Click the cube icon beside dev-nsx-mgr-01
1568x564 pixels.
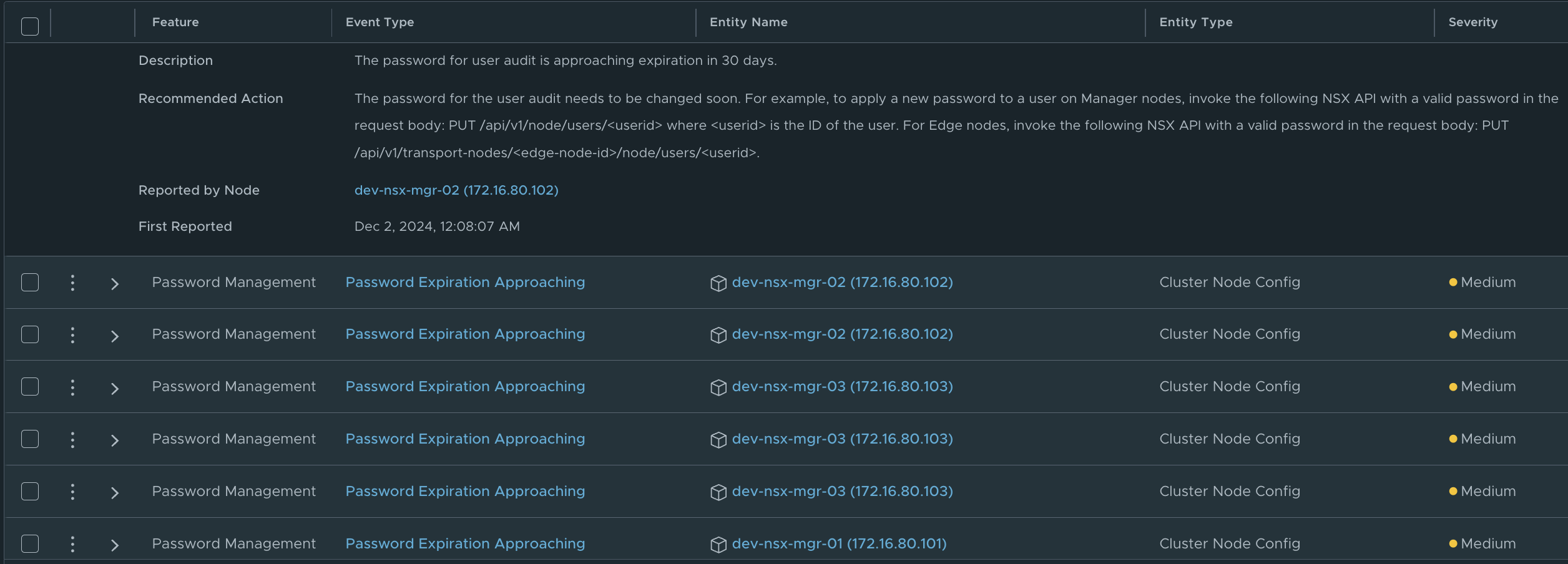coord(718,545)
